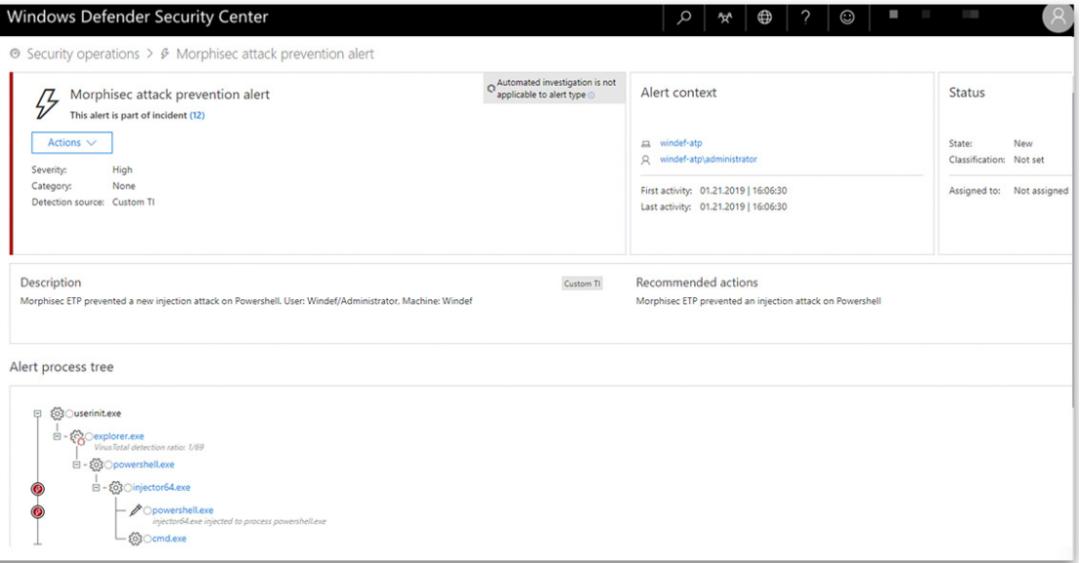Viewport: 1080px width, 563px height.
Task: Click gear icon of cmd.exe
Action: point(136,538)
